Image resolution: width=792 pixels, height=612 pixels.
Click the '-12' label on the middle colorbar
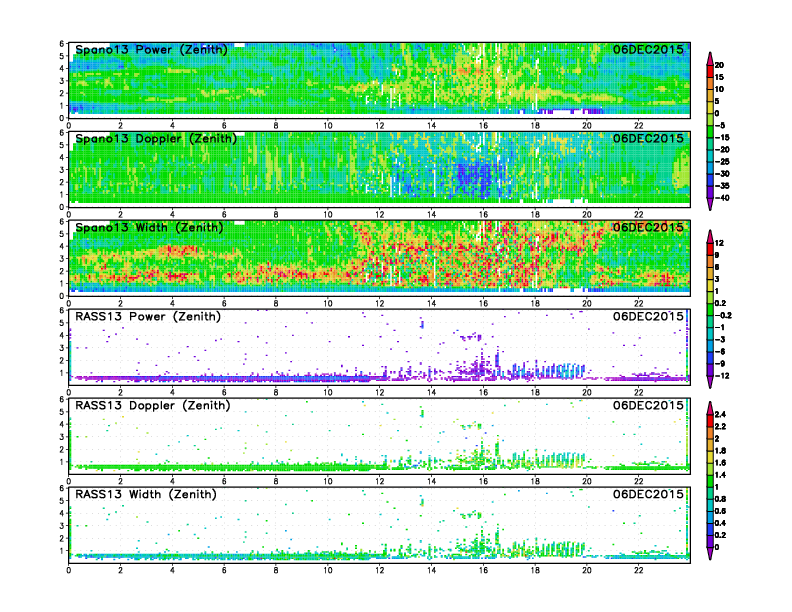pyautogui.click(x=722, y=376)
